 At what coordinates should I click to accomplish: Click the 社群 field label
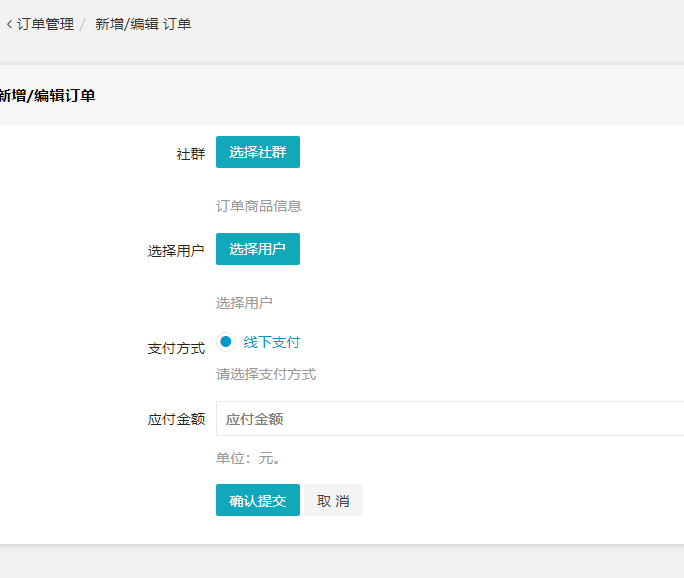tap(190, 154)
